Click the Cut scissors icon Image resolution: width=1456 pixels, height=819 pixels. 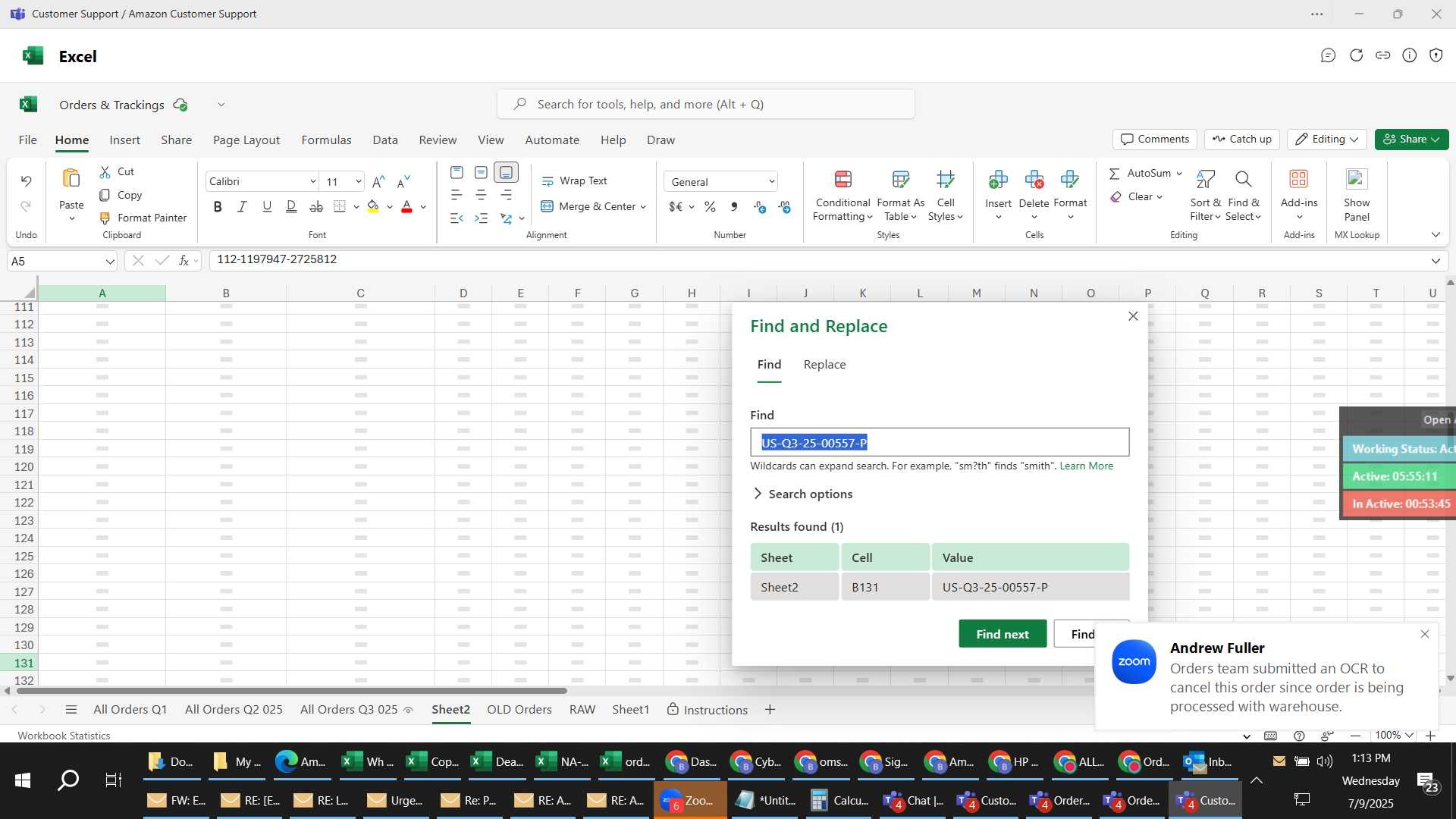point(105,172)
